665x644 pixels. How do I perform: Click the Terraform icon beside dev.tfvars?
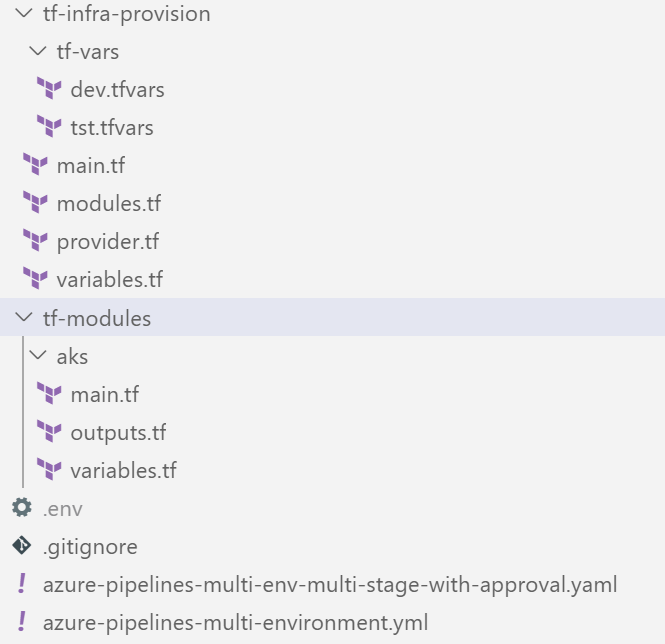[49, 88]
